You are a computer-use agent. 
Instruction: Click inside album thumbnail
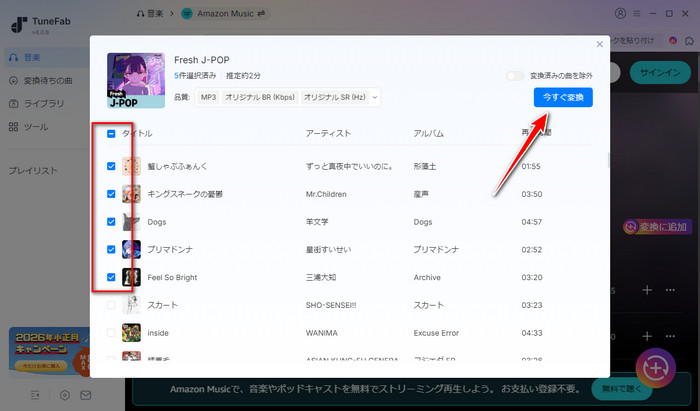131,333
